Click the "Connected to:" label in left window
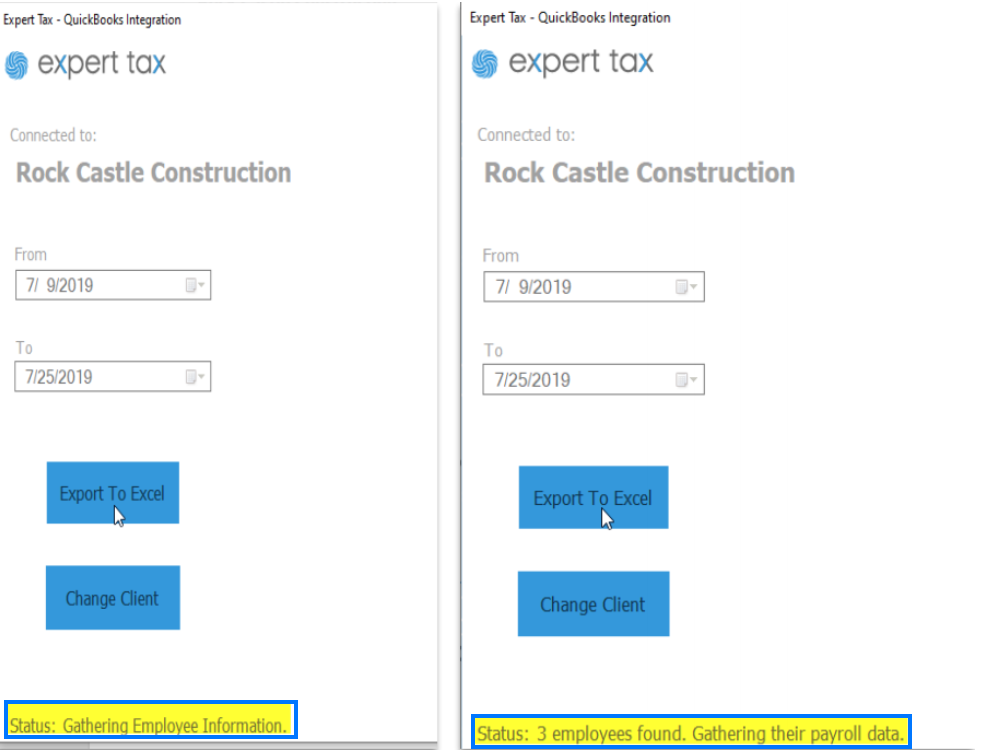This screenshot has width=984, height=750. pyautogui.click(x=53, y=135)
